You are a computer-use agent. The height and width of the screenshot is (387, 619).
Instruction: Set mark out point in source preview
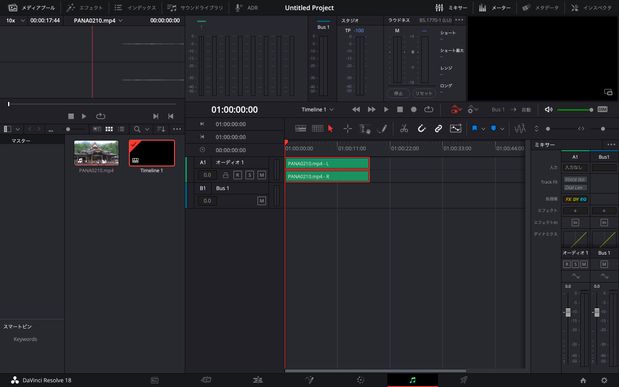tap(171, 116)
